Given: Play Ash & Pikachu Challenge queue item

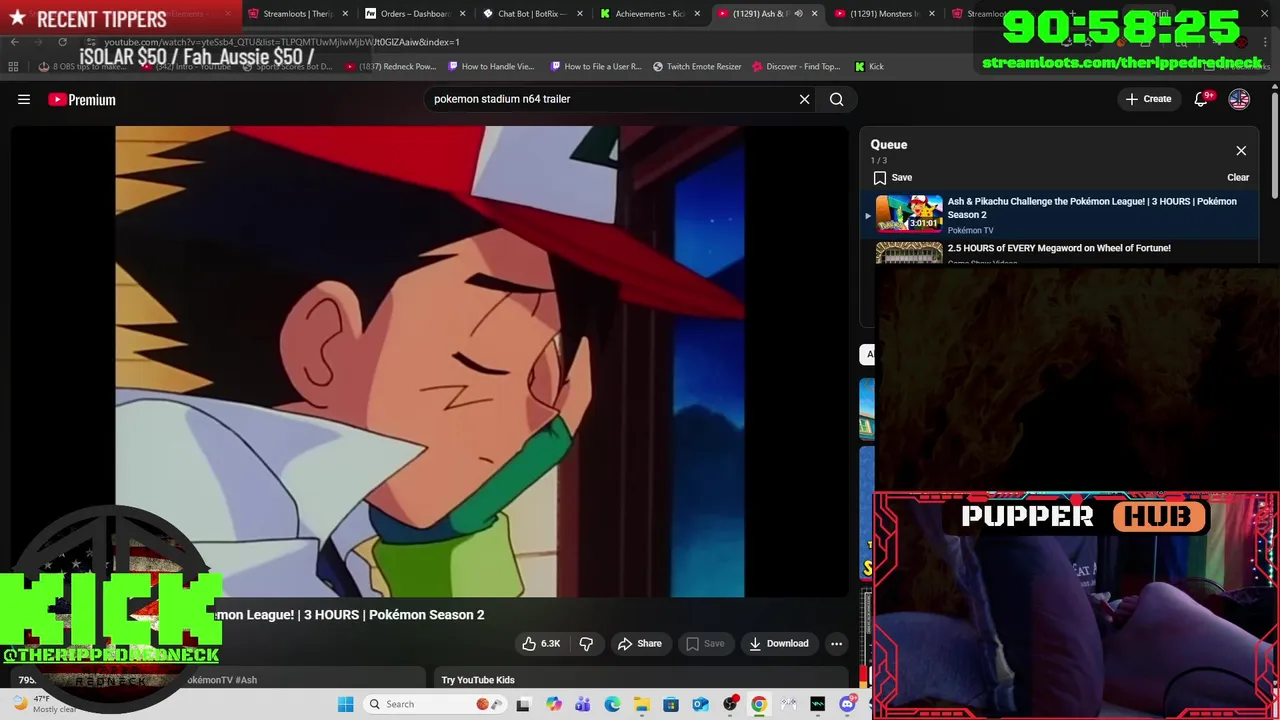Looking at the screenshot, I should 1060,215.
